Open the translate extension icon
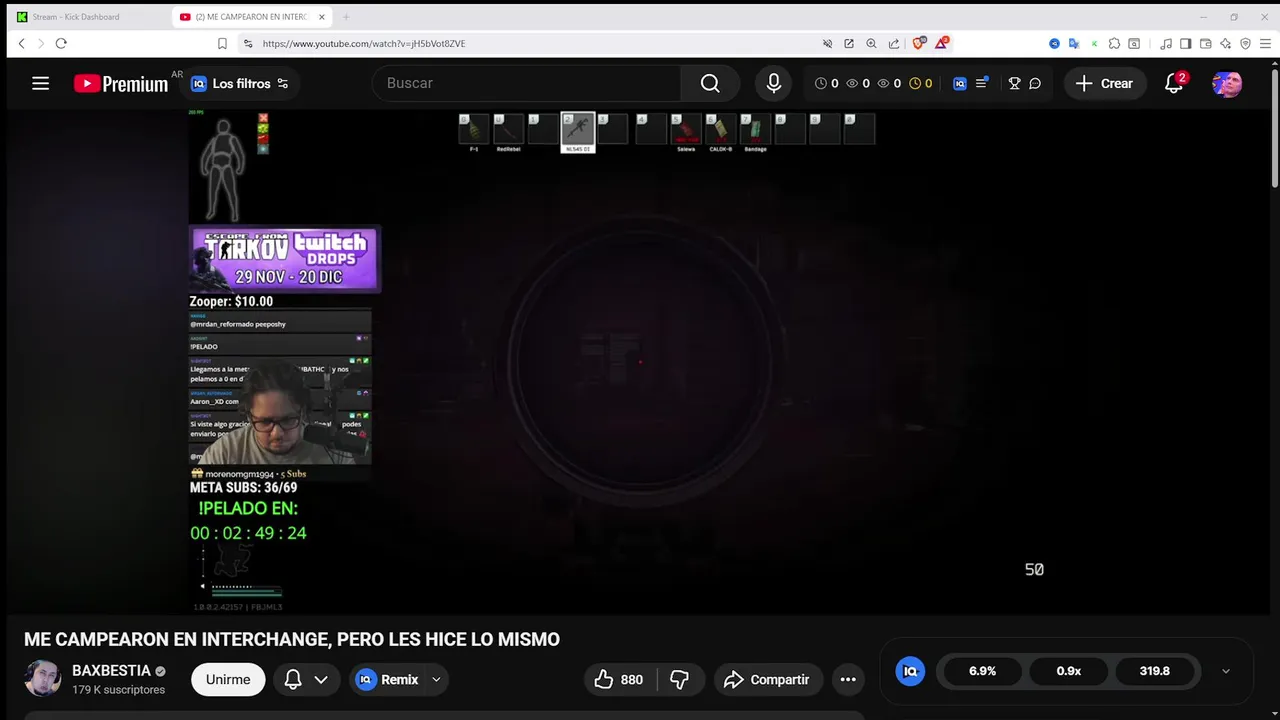 pos(1074,44)
